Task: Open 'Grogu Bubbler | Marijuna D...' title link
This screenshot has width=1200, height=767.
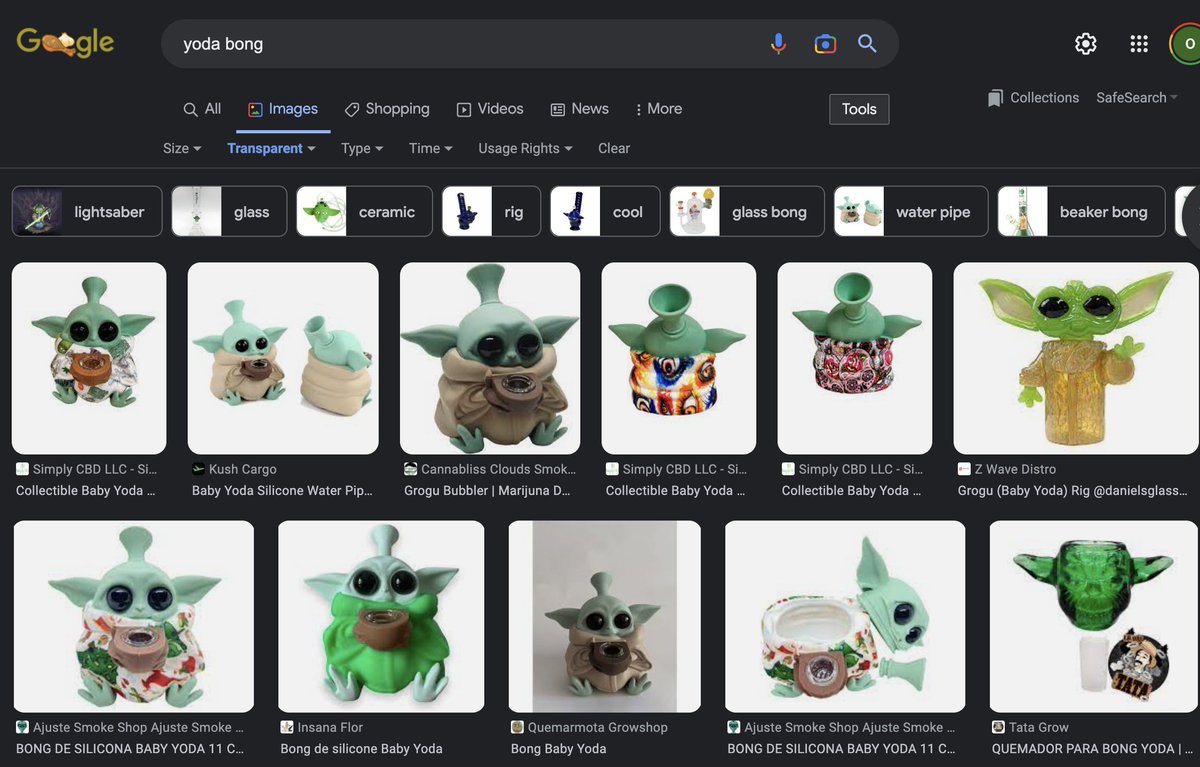Action: point(489,490)
